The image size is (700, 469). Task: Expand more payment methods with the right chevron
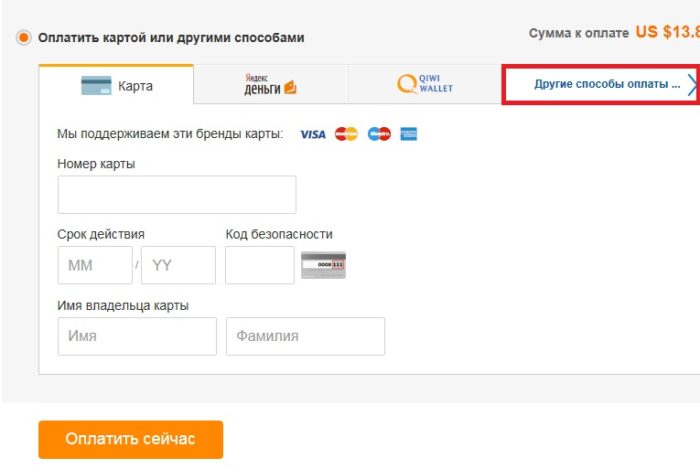(692, 85)
